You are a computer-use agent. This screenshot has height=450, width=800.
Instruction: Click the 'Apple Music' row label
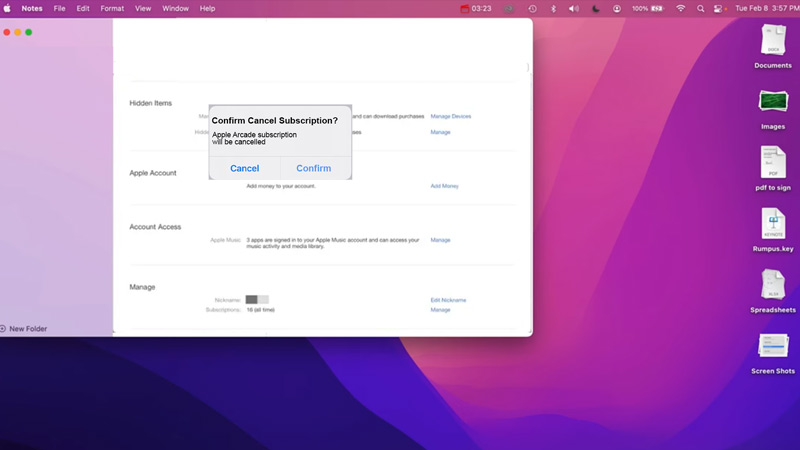pos(225,240)
